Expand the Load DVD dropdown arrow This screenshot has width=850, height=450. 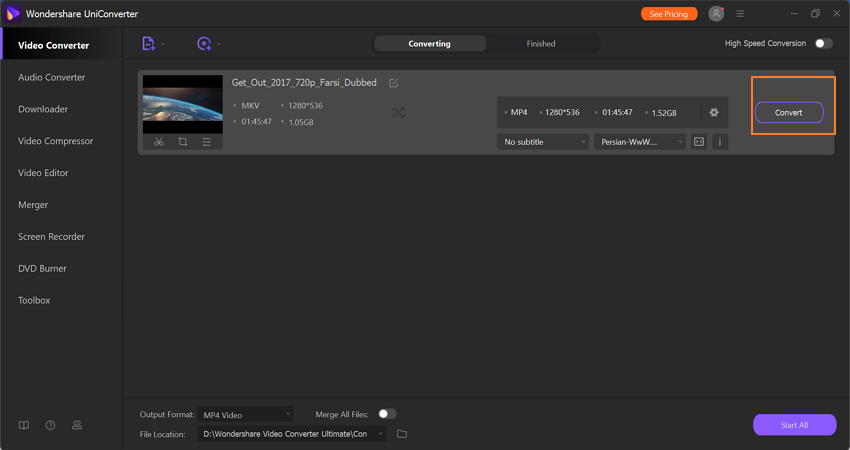coord(218,44)
